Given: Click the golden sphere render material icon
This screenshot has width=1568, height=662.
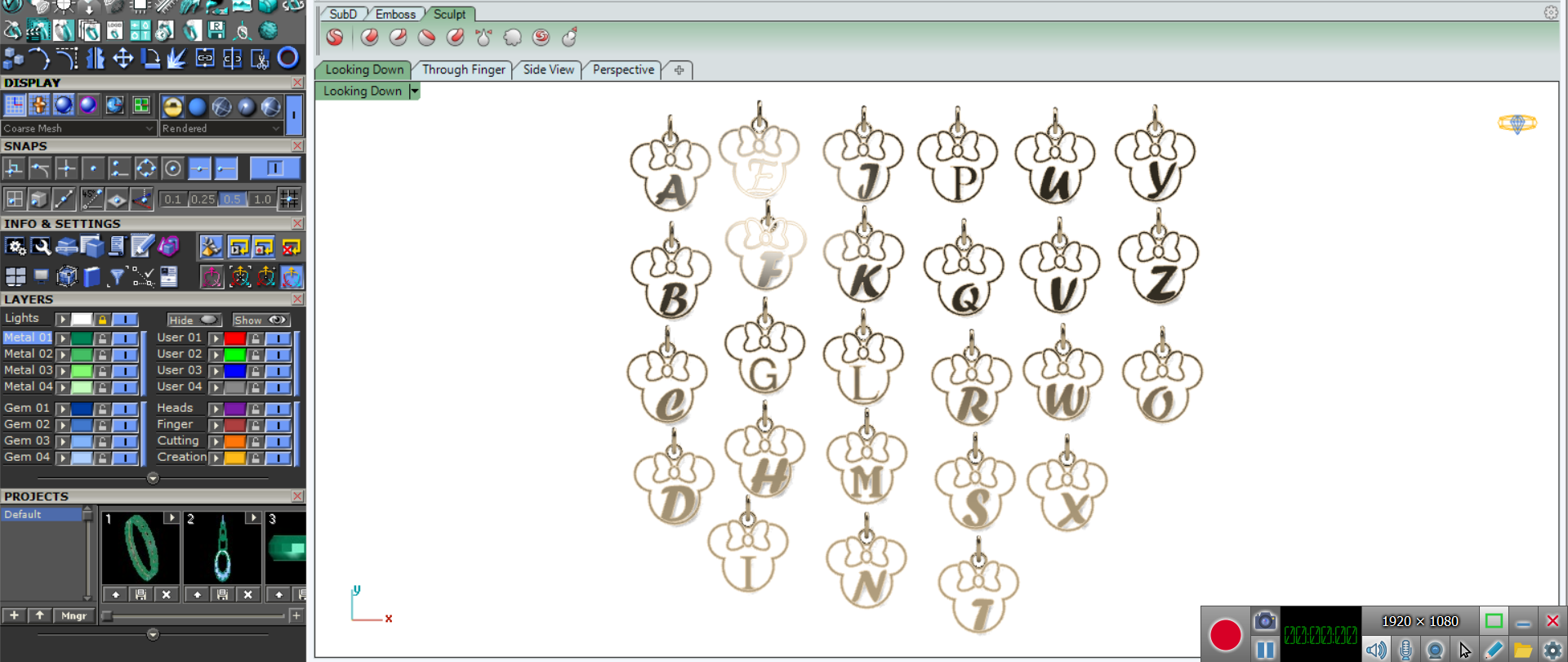Looking at the screenshot, I should tap(172, 106).
